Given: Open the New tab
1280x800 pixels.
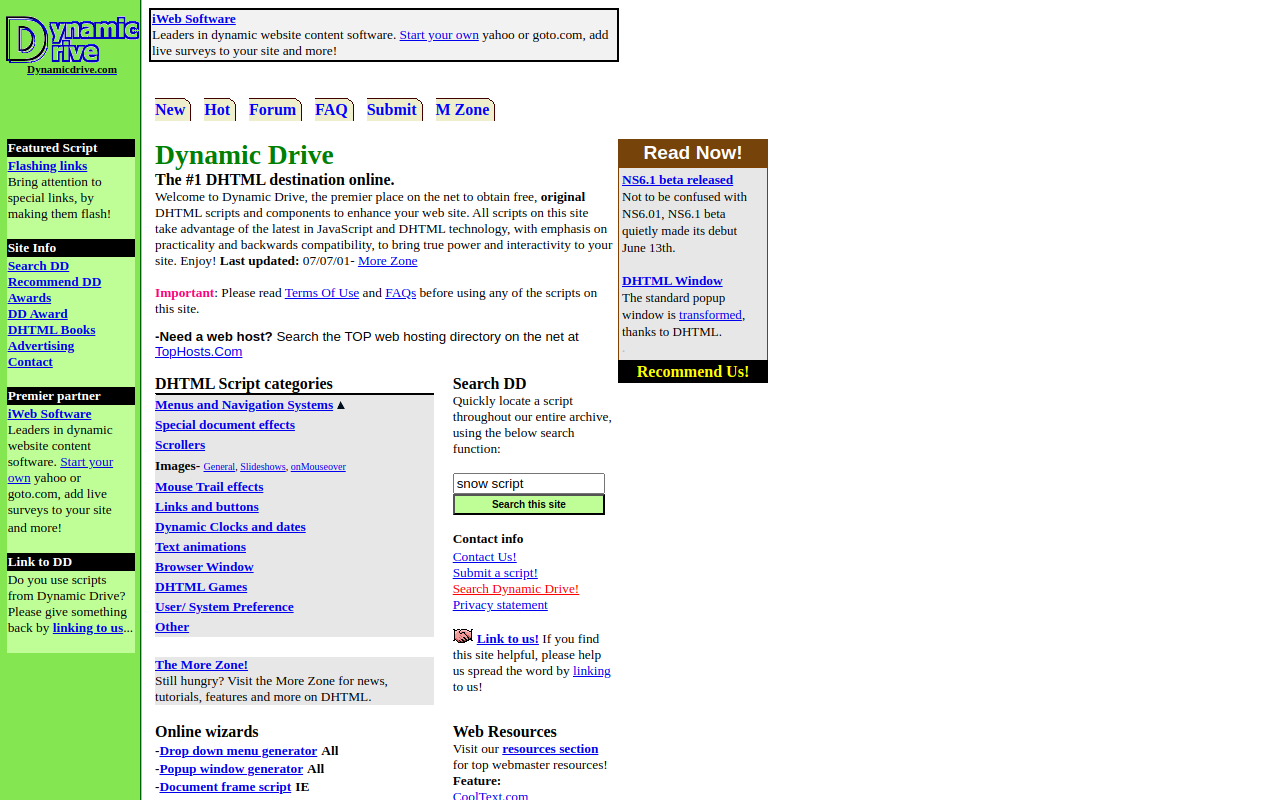Looking at the screenshot, I should (170, 110).
